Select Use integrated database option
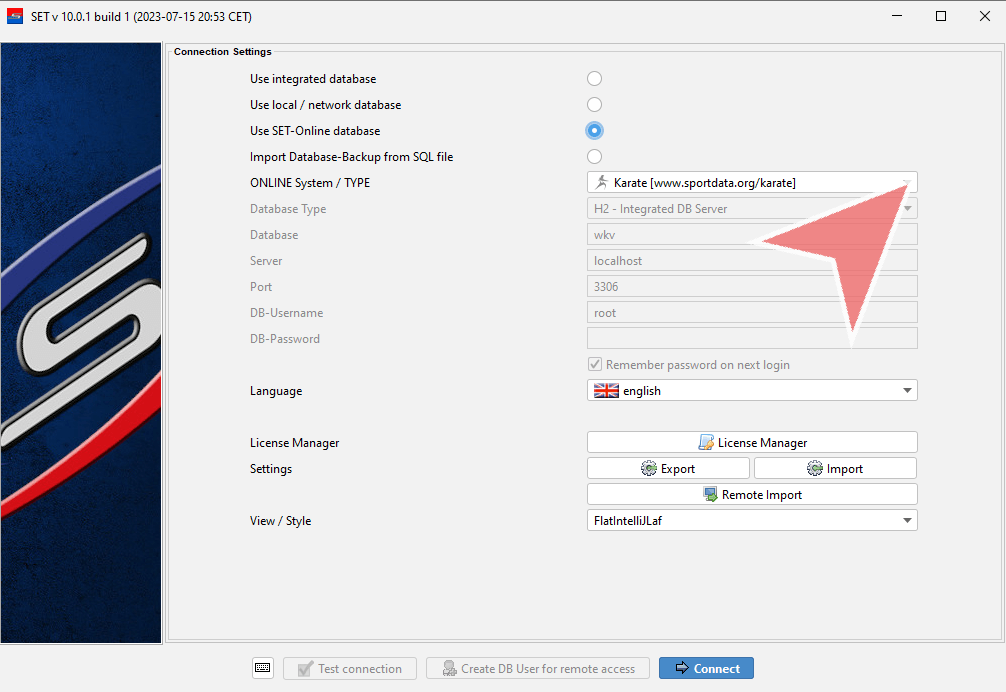This screenshot has height=692, width=1006. pyautogui.click(x=594, y=79)
